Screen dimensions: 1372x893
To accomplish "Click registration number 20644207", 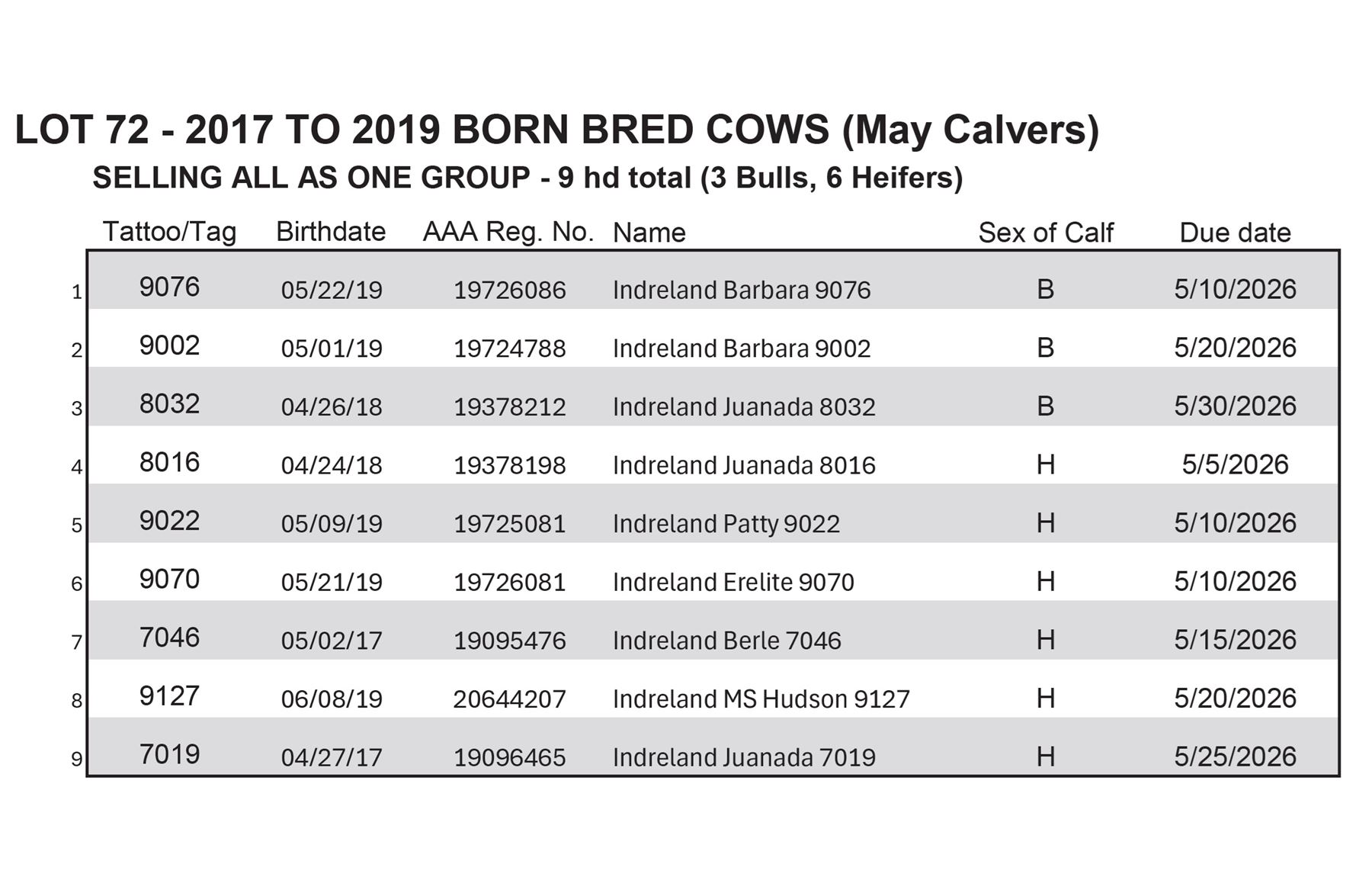I will tap(509, 699).
